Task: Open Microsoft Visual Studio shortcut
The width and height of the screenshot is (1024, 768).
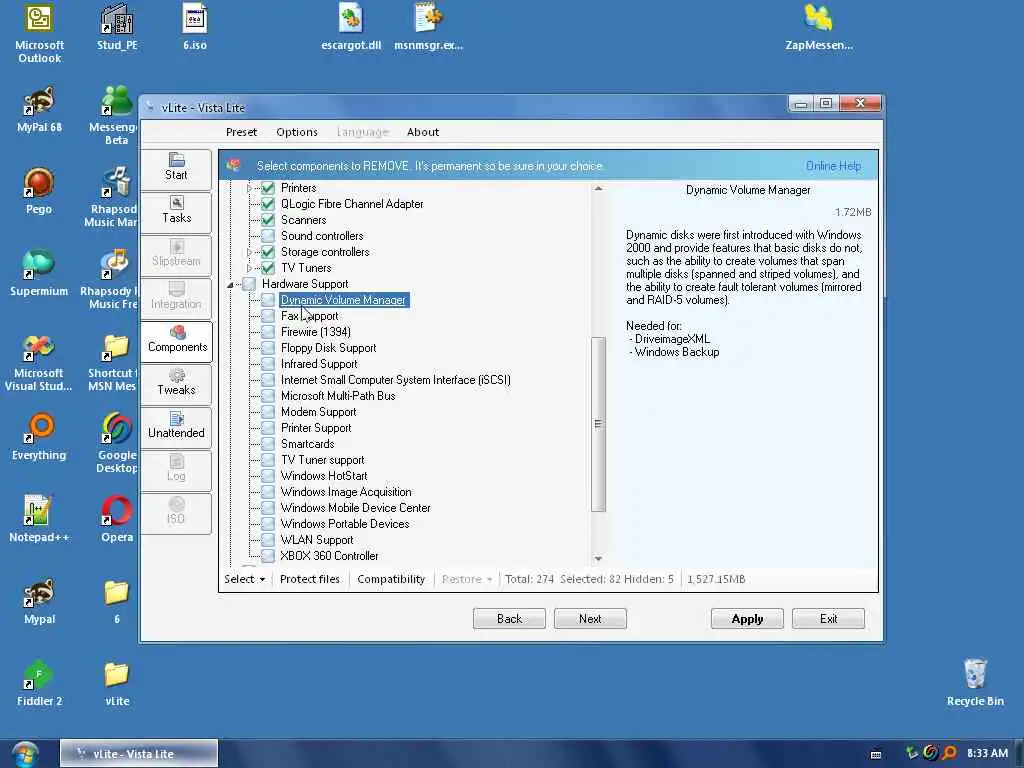Action: point(39,362)
